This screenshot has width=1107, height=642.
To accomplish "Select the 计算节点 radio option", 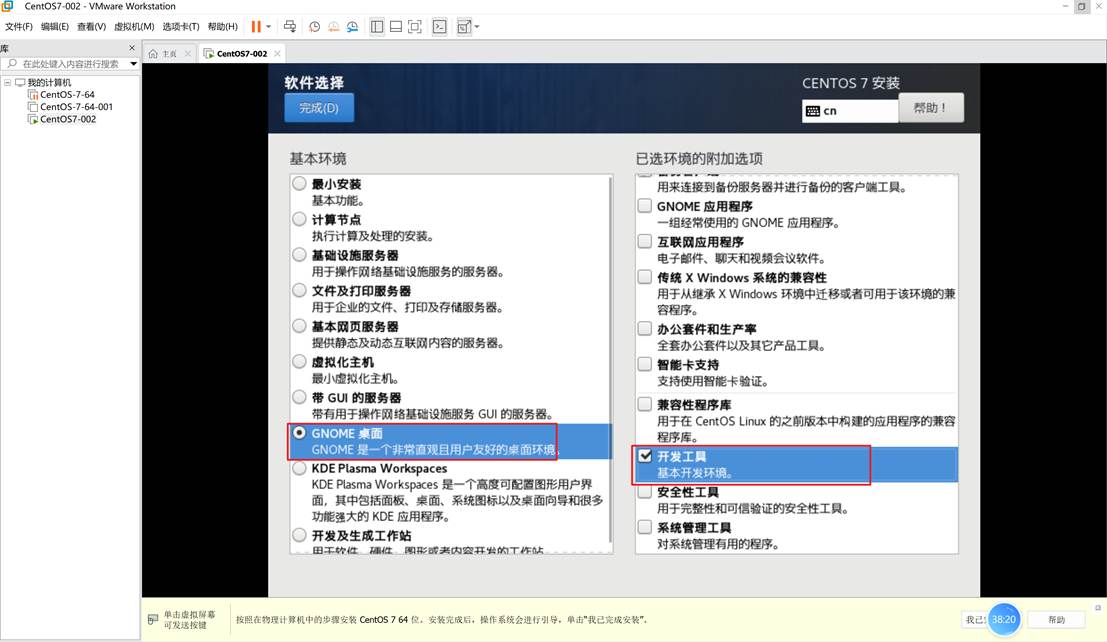I will click(299, 219).
